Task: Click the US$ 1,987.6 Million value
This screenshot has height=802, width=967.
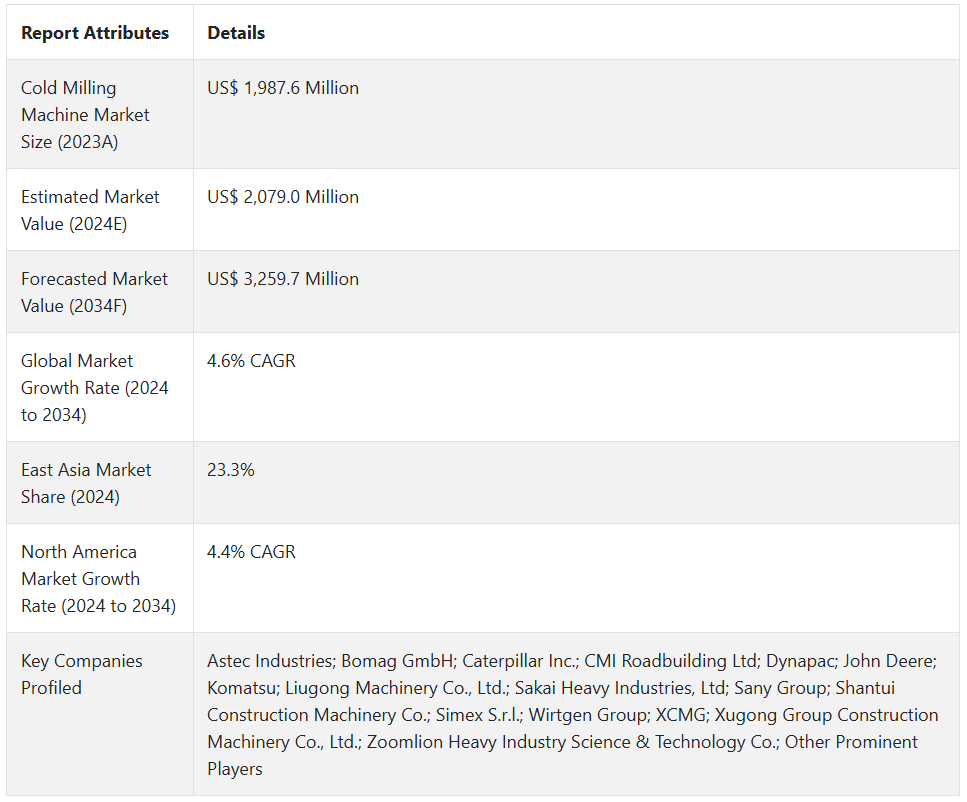Action: point(283,88)
